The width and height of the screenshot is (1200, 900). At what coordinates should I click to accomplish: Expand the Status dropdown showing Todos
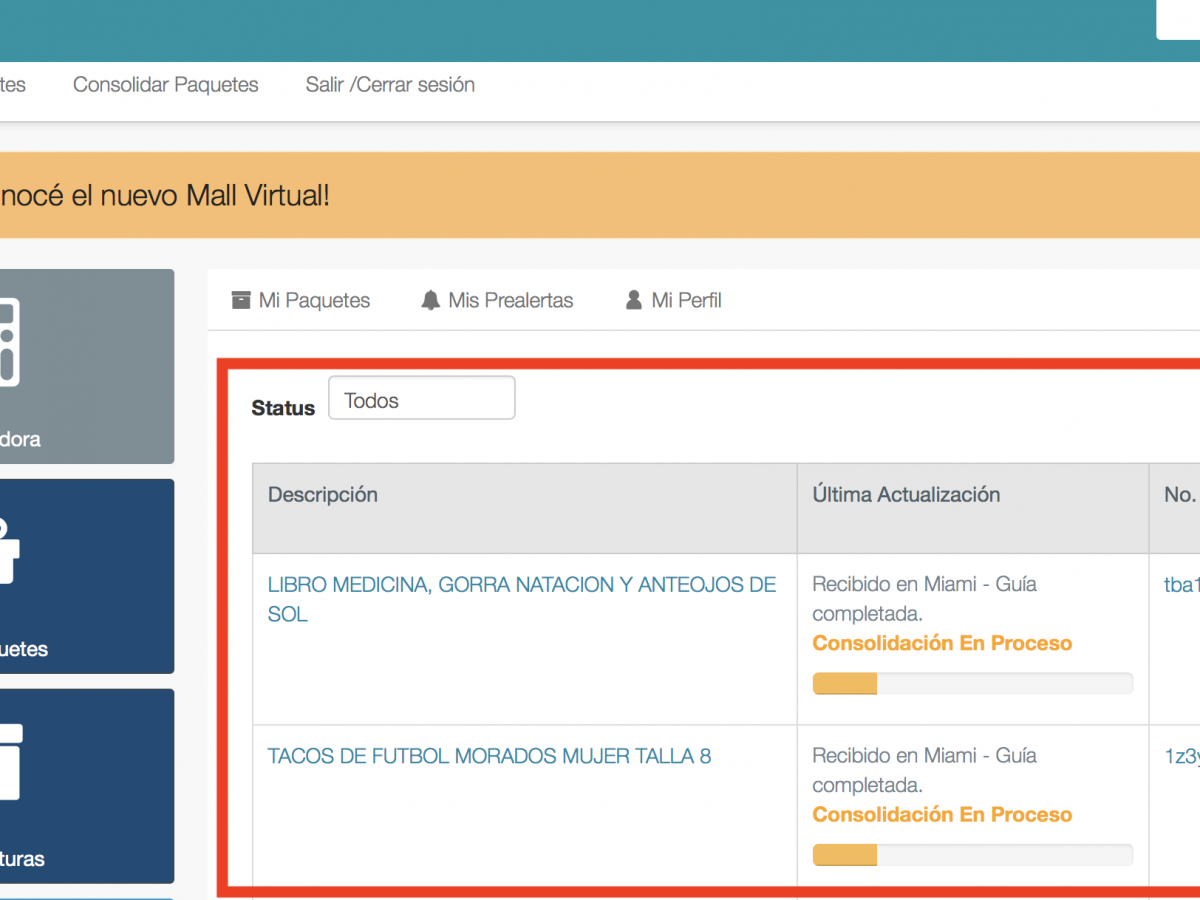coord(421,399)
